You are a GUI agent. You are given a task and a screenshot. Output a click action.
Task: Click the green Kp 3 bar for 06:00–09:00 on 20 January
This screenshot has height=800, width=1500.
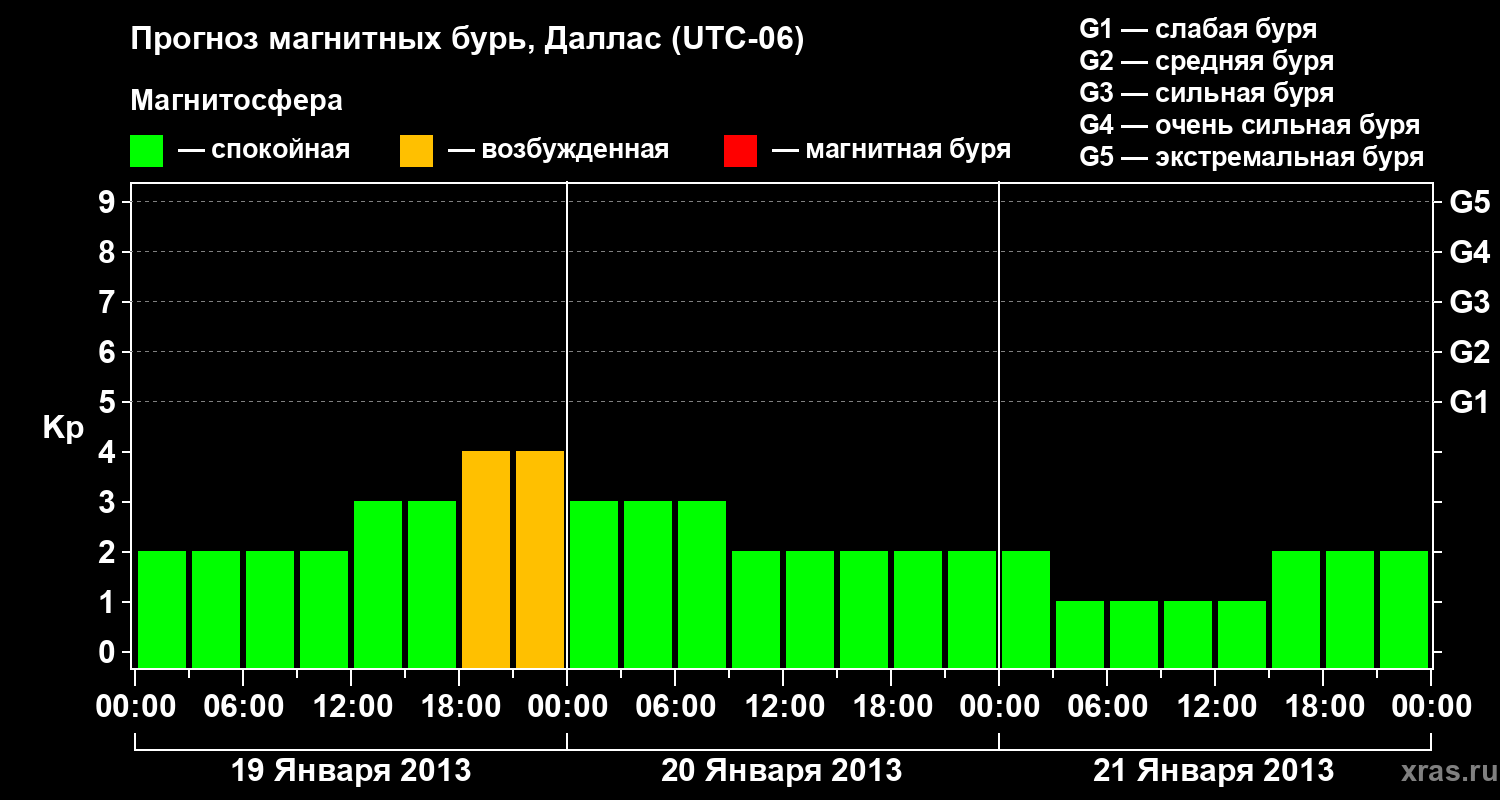pyautogui.click(x=702, y=584)
